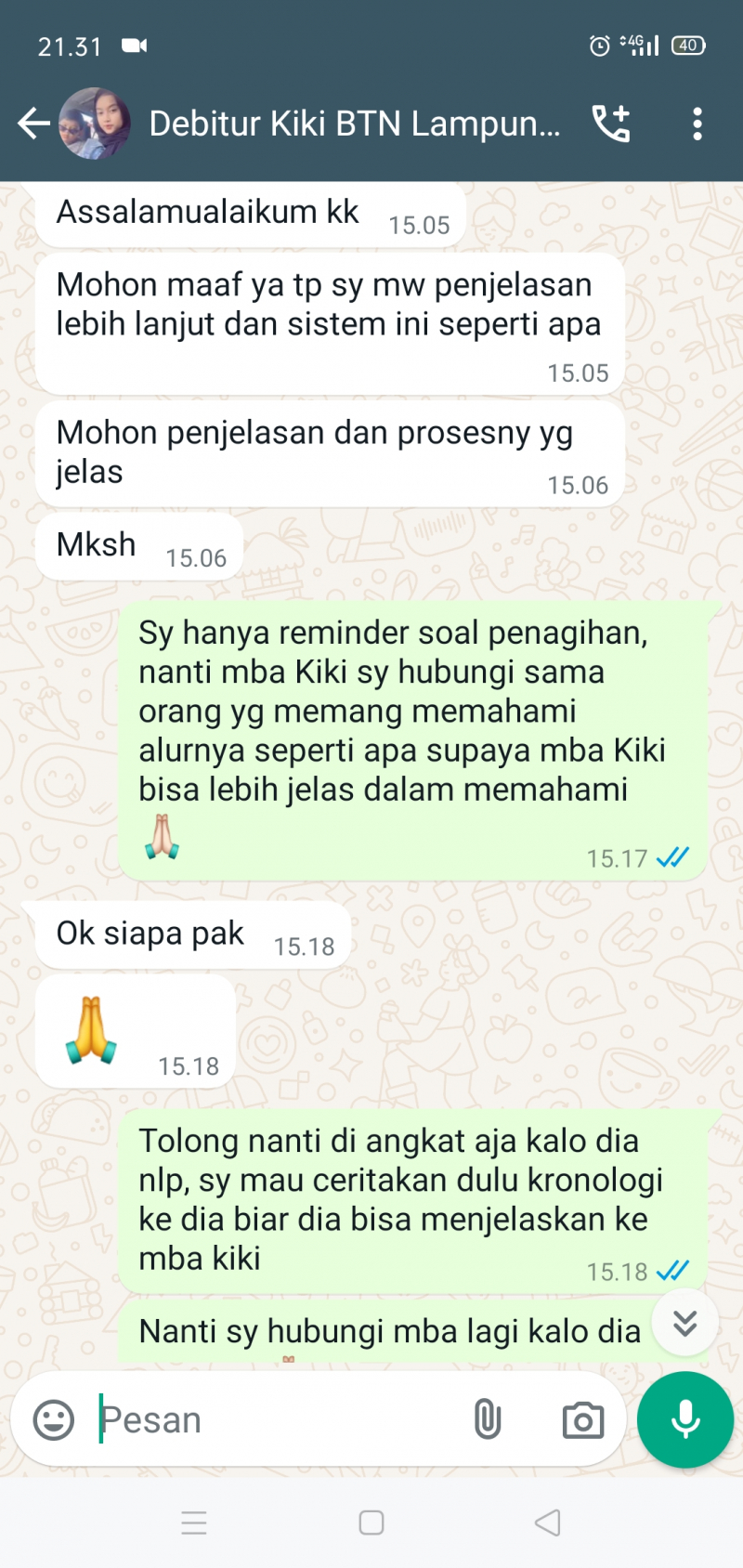Select the "Mksh" message bubble

click(139, 547)
